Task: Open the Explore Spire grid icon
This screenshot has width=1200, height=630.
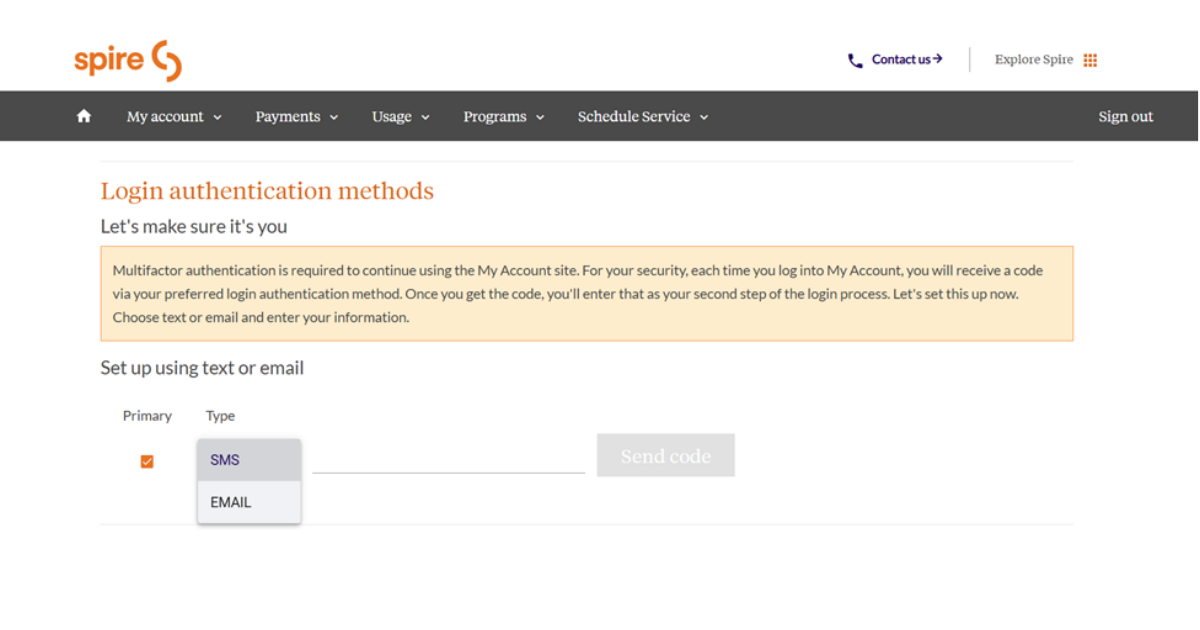Action: click(1090, 60)
